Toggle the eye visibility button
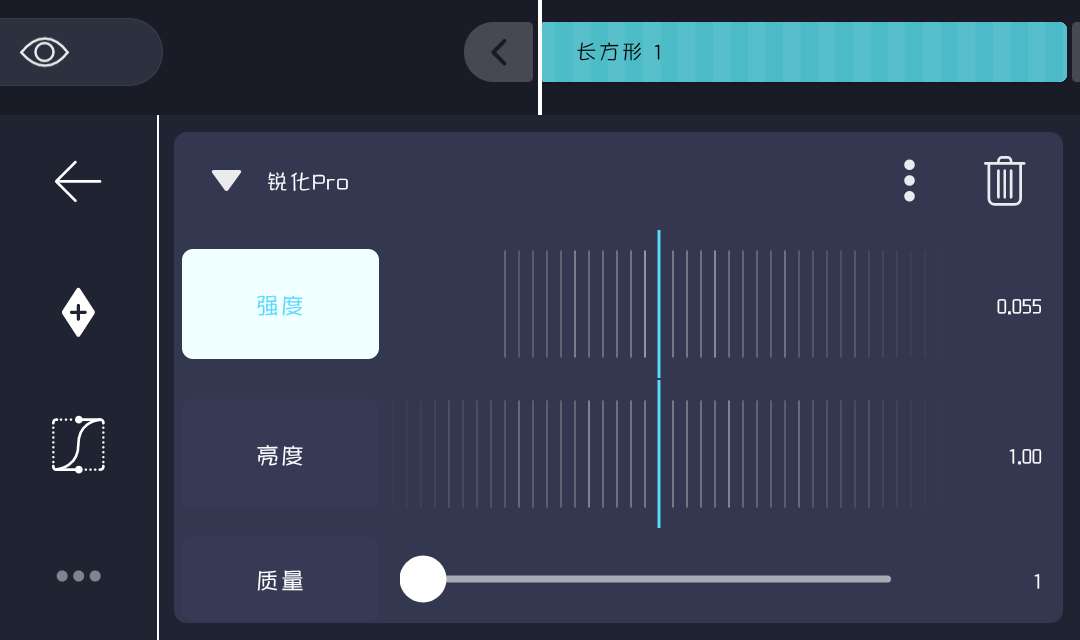The width and height of the screenshot is (1080, 640). pyautogui.click(x=46, y=52)
